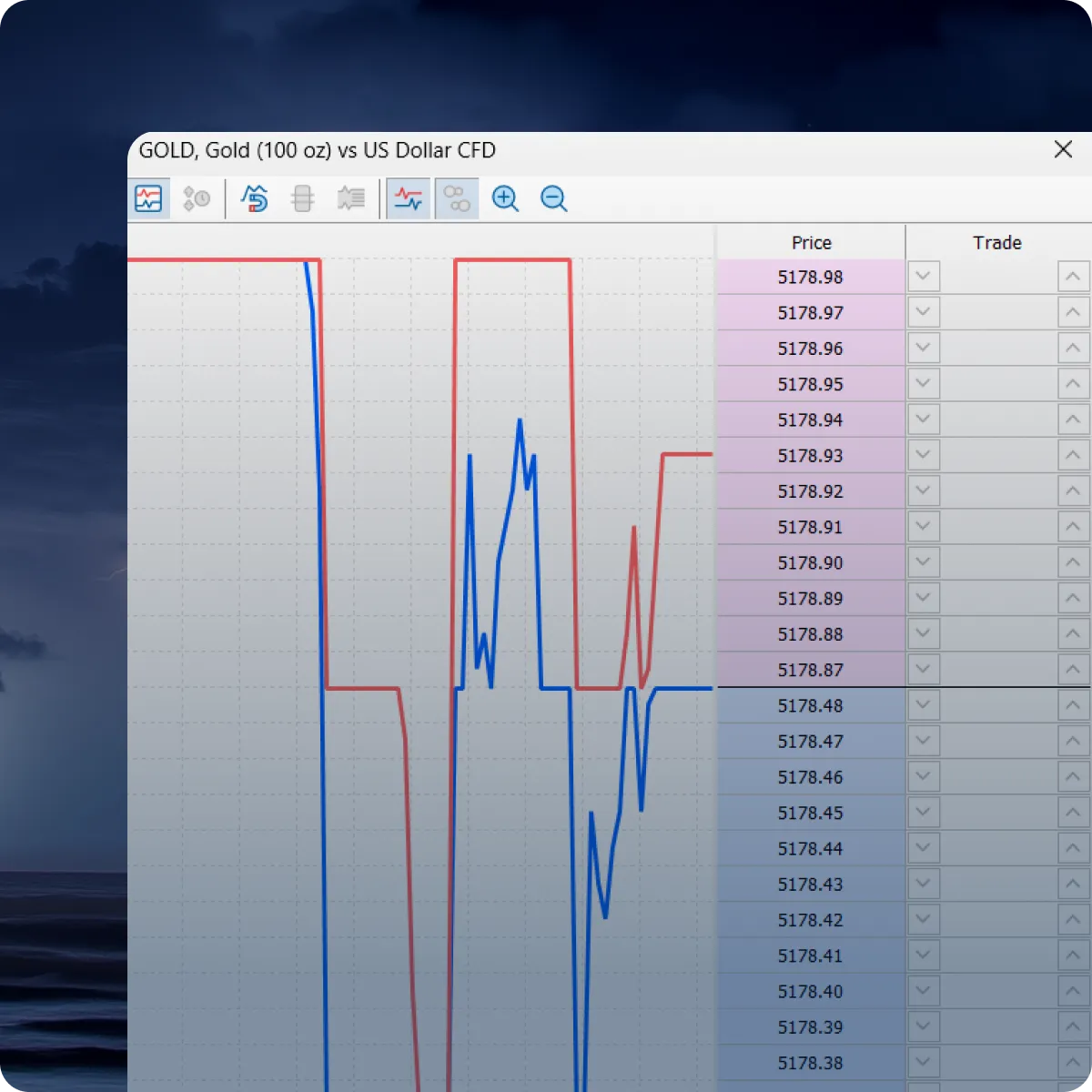The height and width of the screenshot is (1092, 1092).
Task: Click the Time and Sales icon
Action: 197,198
